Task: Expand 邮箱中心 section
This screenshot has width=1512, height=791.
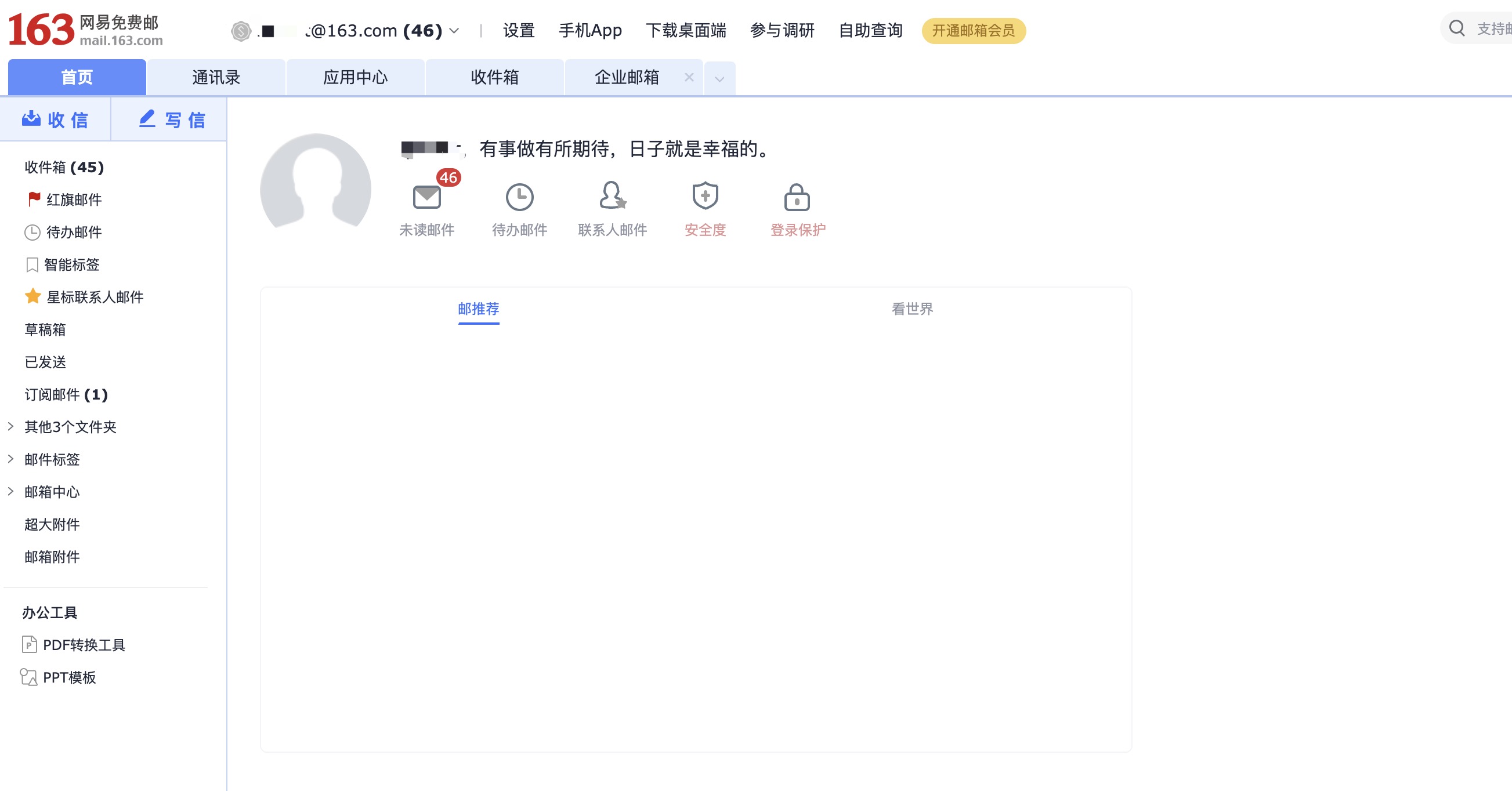Action: 10,491
